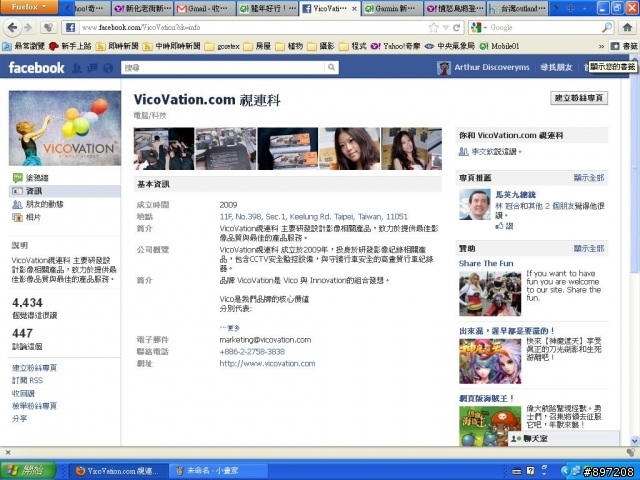The width and height of the screenshot is (640, 480).
Task: Click the search magnifier in Google box
Action: [607, 27]
